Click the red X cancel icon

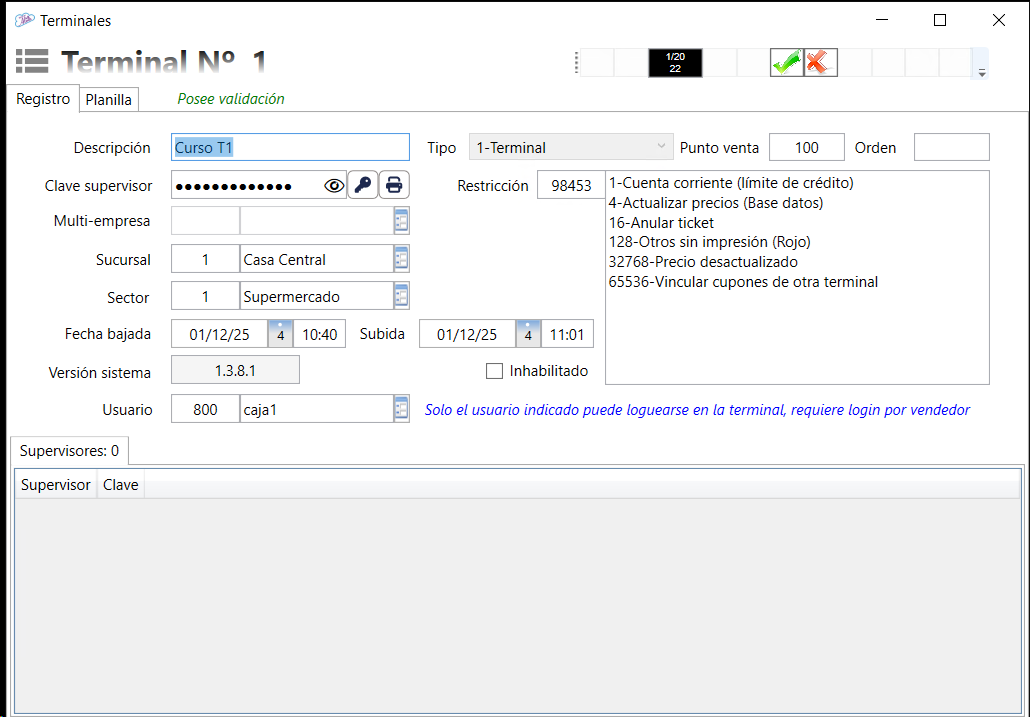(820, 62)
